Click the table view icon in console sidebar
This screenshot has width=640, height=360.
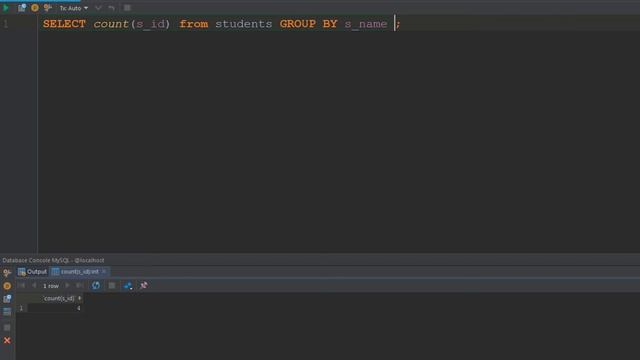(x=7, y=312)
